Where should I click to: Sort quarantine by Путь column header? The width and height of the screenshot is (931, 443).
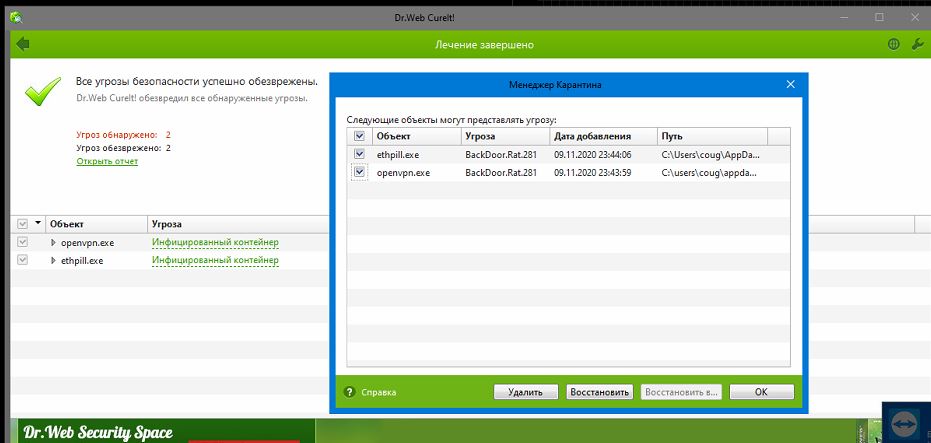[712, 136]
